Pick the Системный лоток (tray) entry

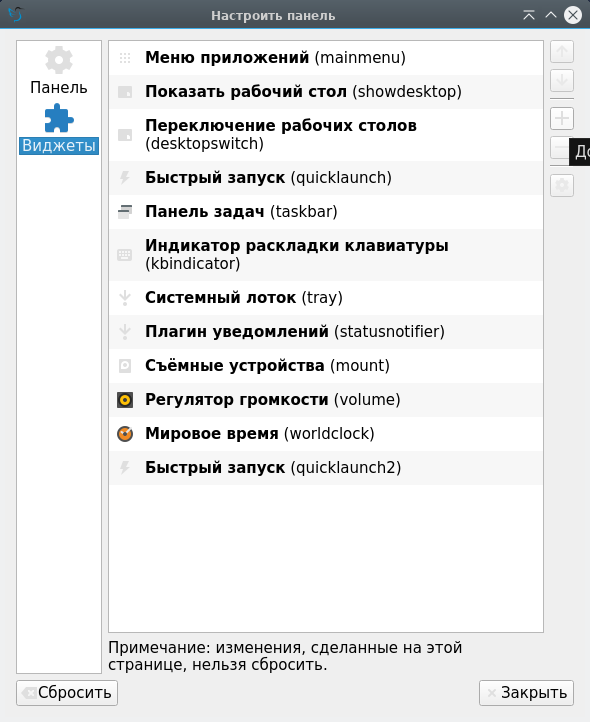326,298
